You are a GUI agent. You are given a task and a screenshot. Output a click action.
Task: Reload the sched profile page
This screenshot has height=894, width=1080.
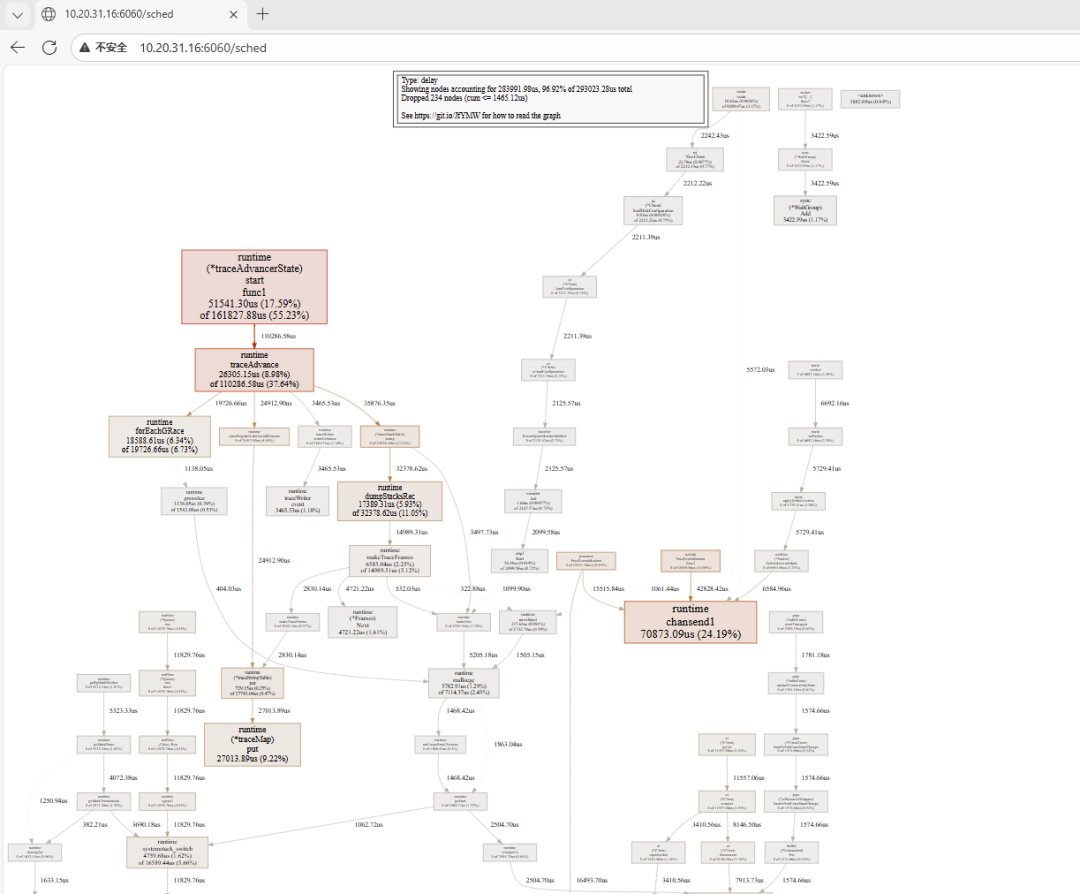coord(50,48)
